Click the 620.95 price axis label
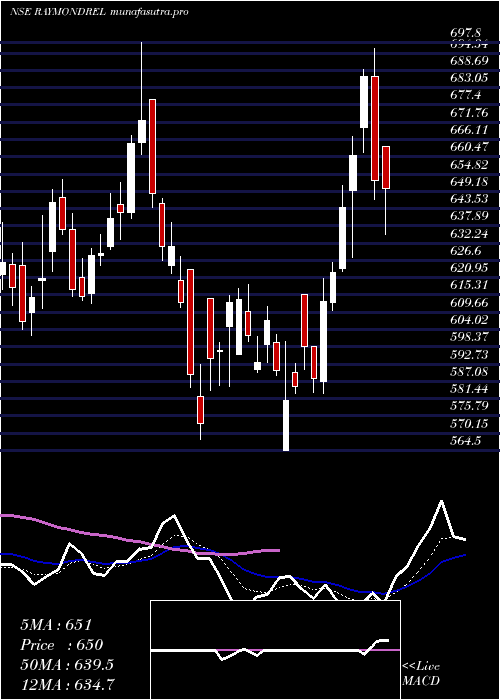Screen dimensions: 500x700 [468, 268]
